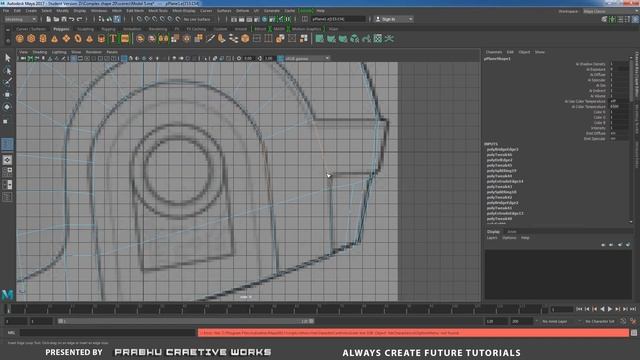Click the SVG shelf icon next to Type
The height and width of the screenshot is (360, 640).
(125, 39)
